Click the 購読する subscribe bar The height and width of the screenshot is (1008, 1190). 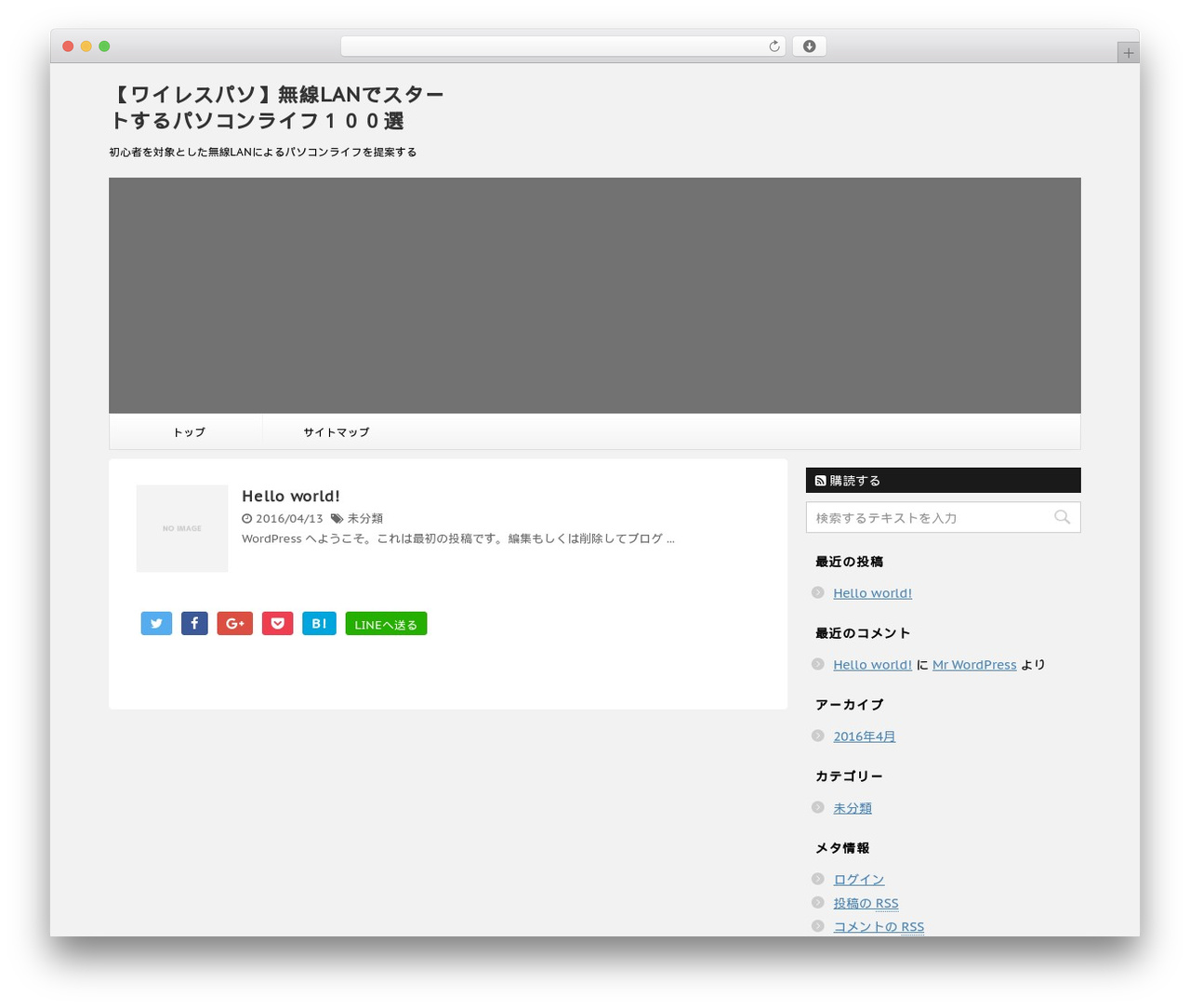(x=943, y=480)
